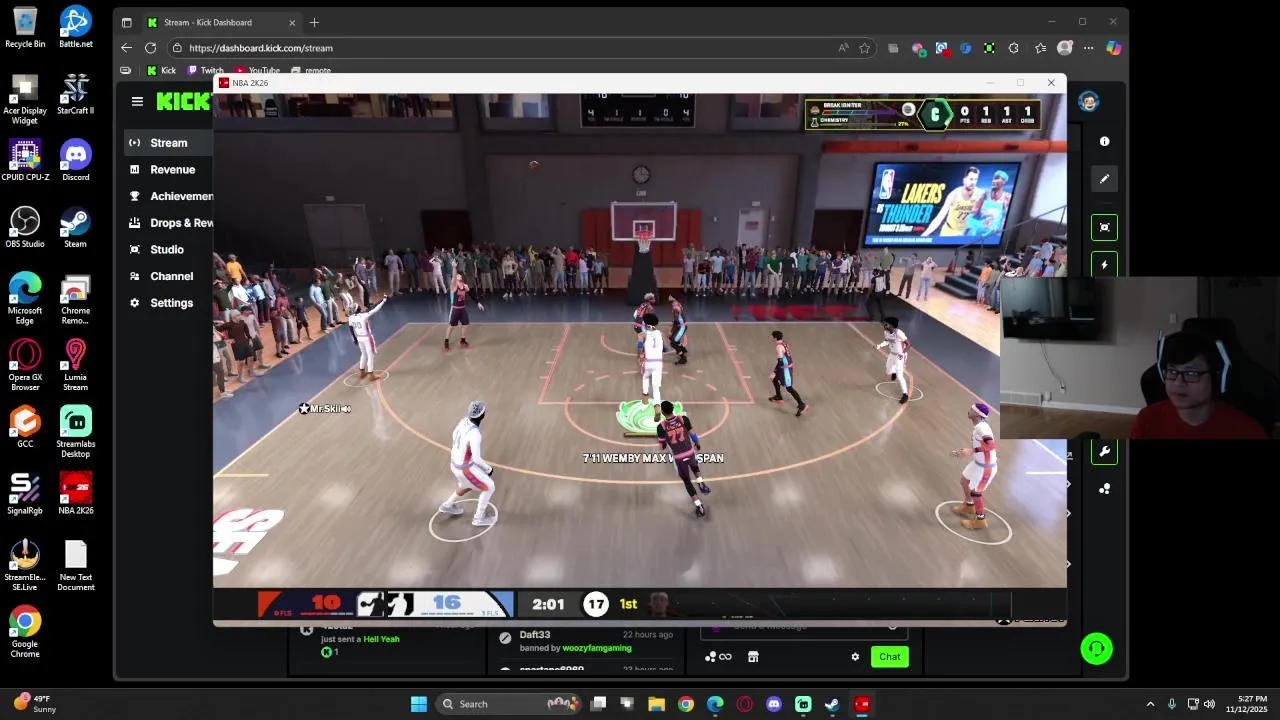
Task: Open File Explorer from the taskbar
Action: pos(657,704)
